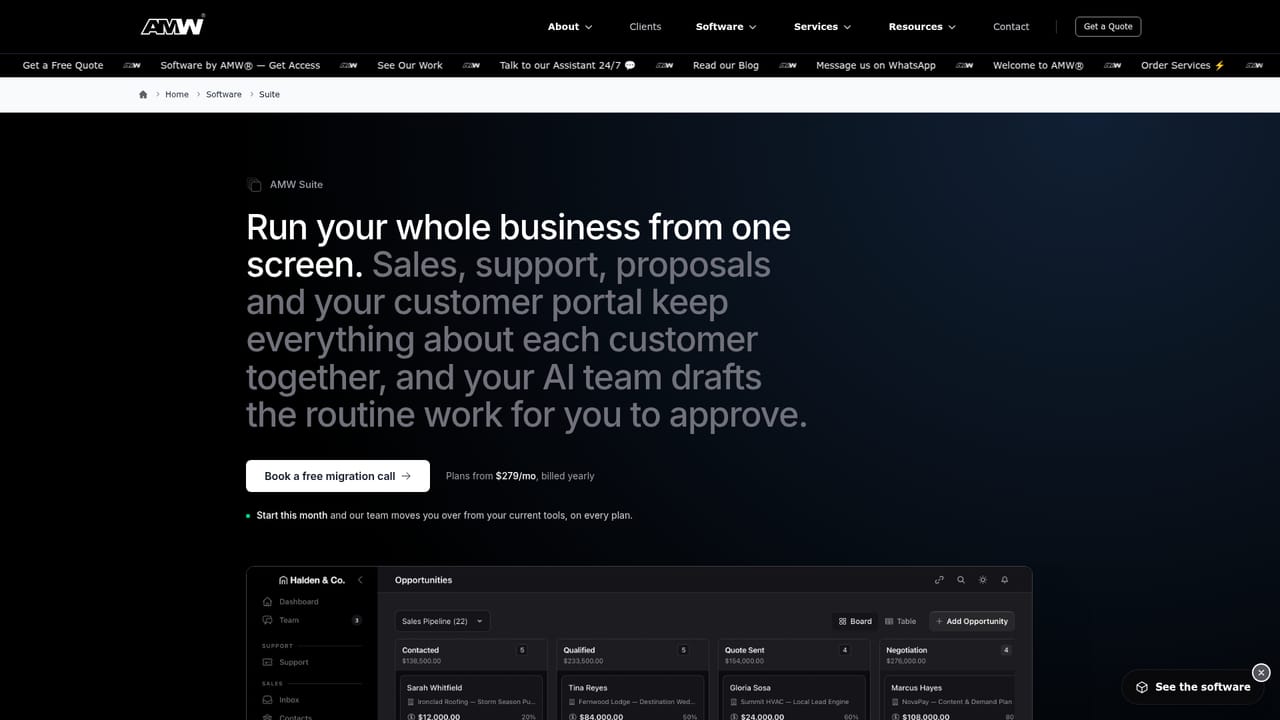The width and height of the screenshot is (1280, 720).
Task: Dismiss the See the software popup
Action: click(x=1261, y=673)
